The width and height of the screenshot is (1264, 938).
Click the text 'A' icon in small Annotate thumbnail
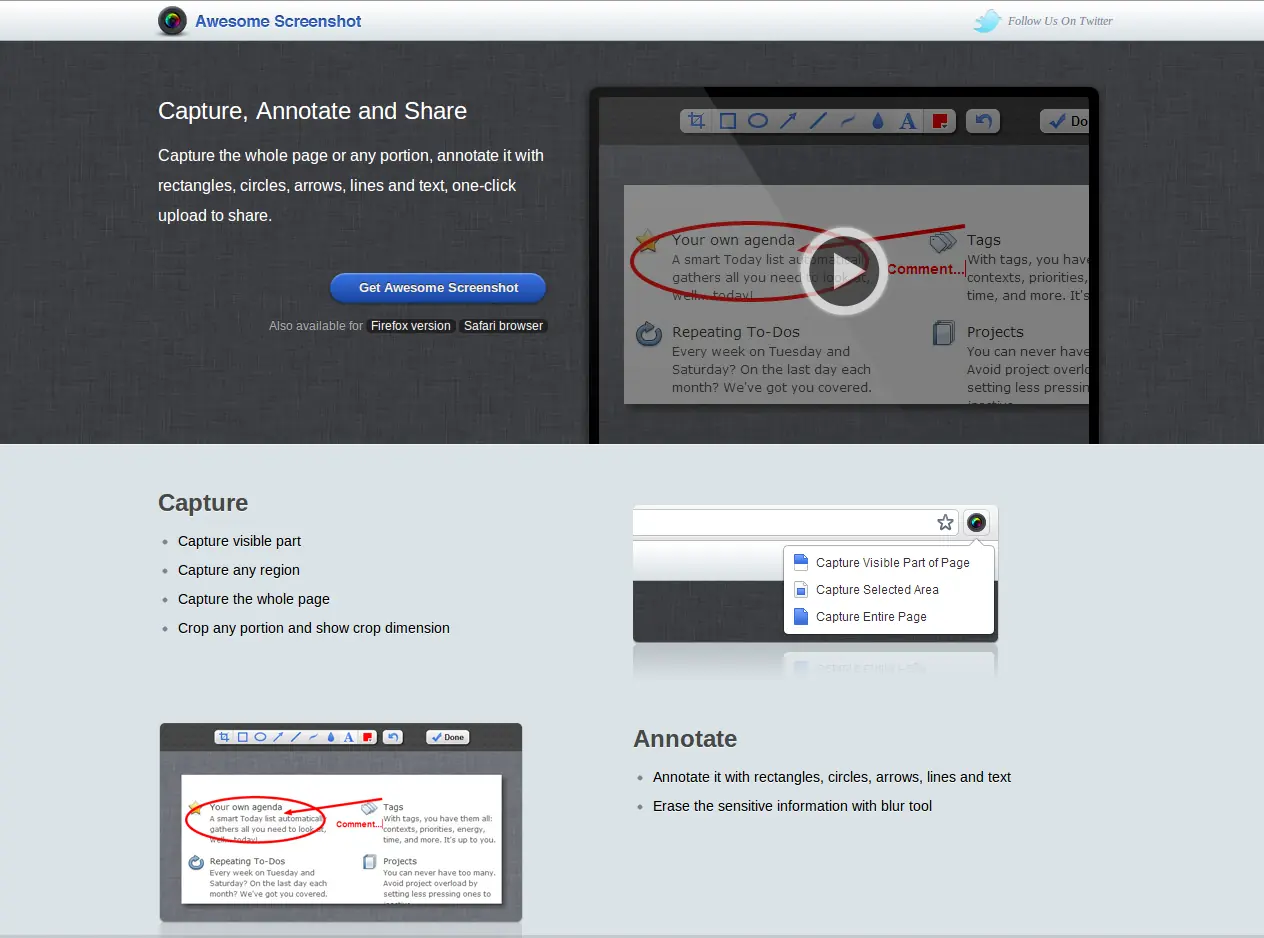tap(348, 737)
